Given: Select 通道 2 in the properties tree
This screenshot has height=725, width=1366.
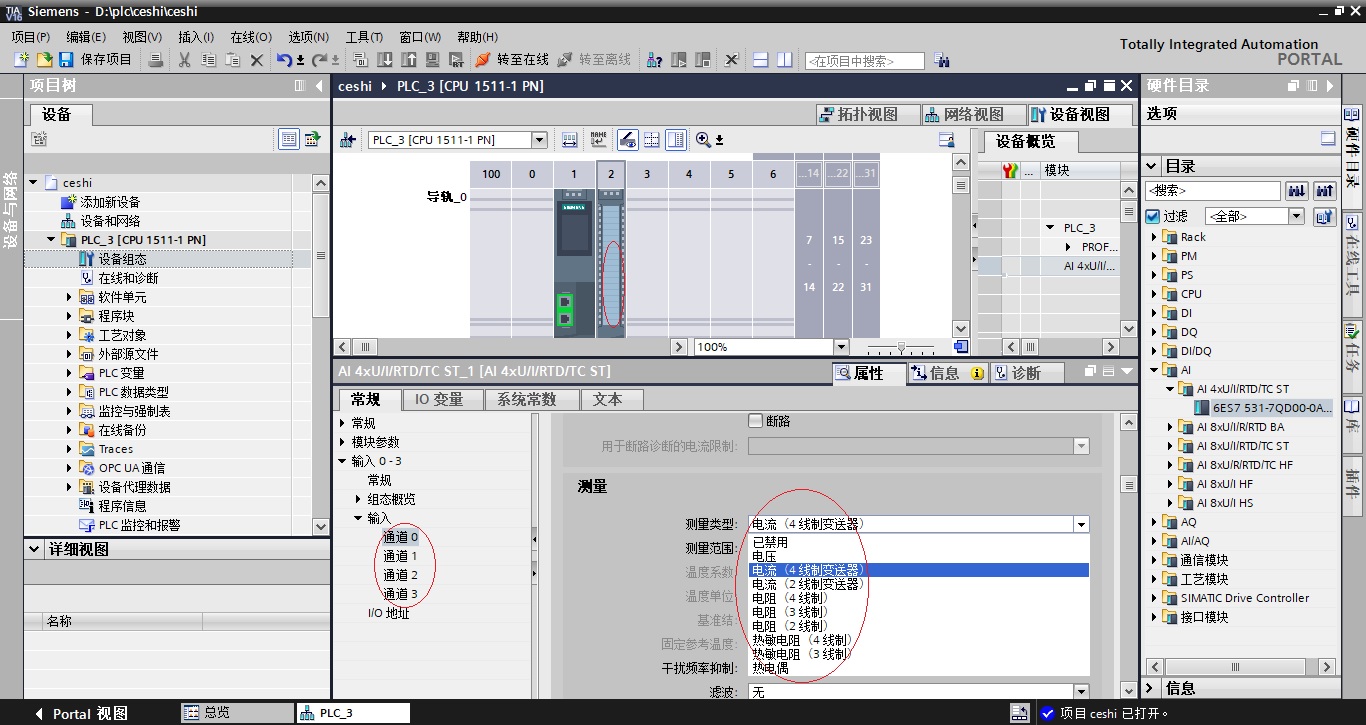Looking at the screenshot, I should pyautogui.click(x=400, y=575).
